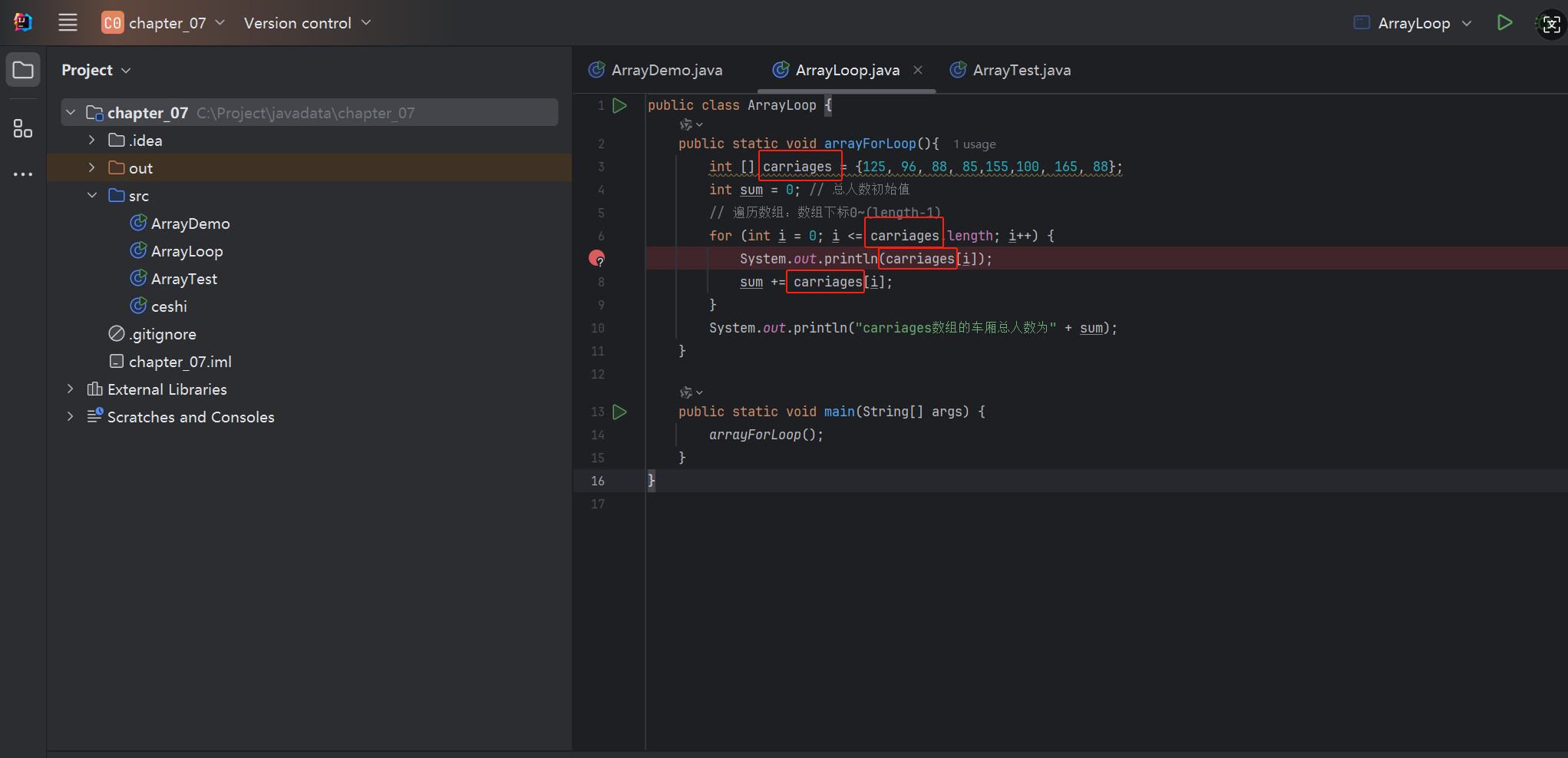1568x758 pixels.
Task: Expand the .idea folder
Action: (x=92, y=141)
